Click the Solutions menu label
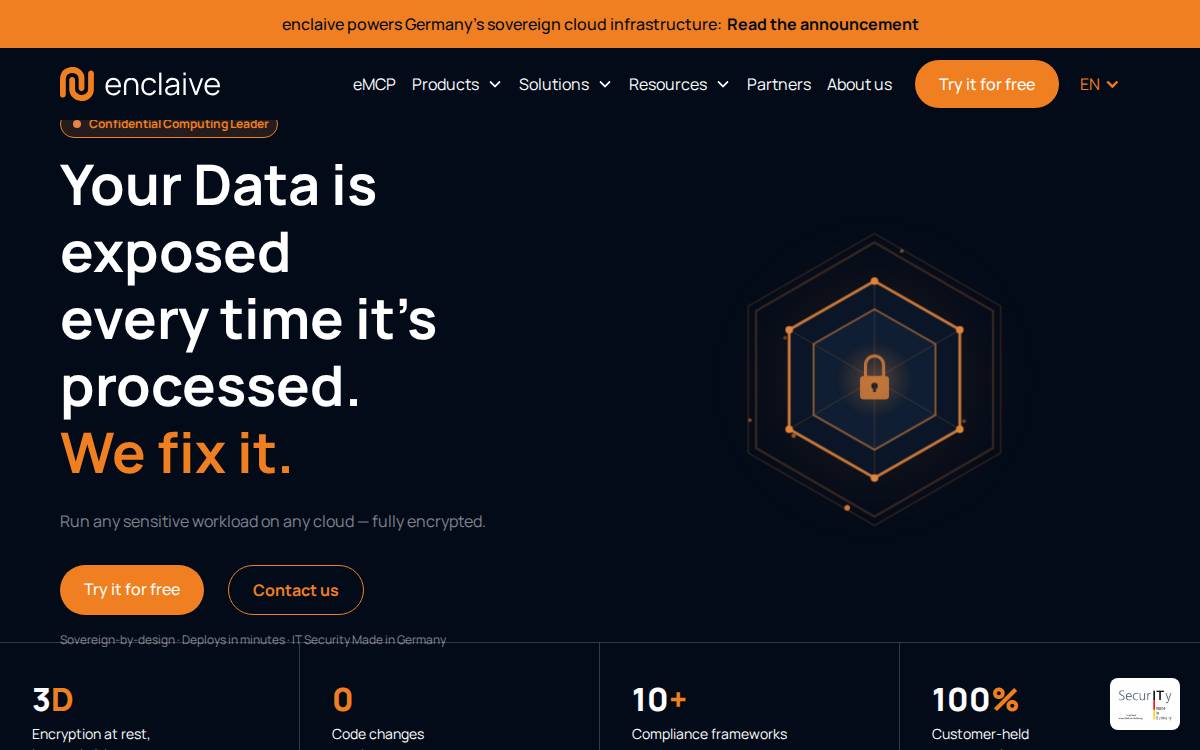The image size is (1200, 750). 554,84
